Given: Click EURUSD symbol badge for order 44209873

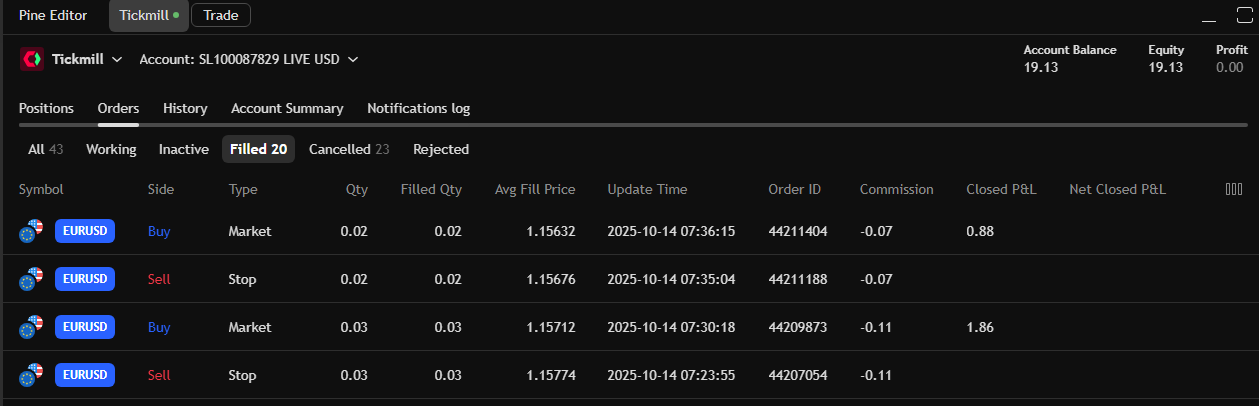Looking at the screenshot, I should pyautogui.click(x=85, y=327).
